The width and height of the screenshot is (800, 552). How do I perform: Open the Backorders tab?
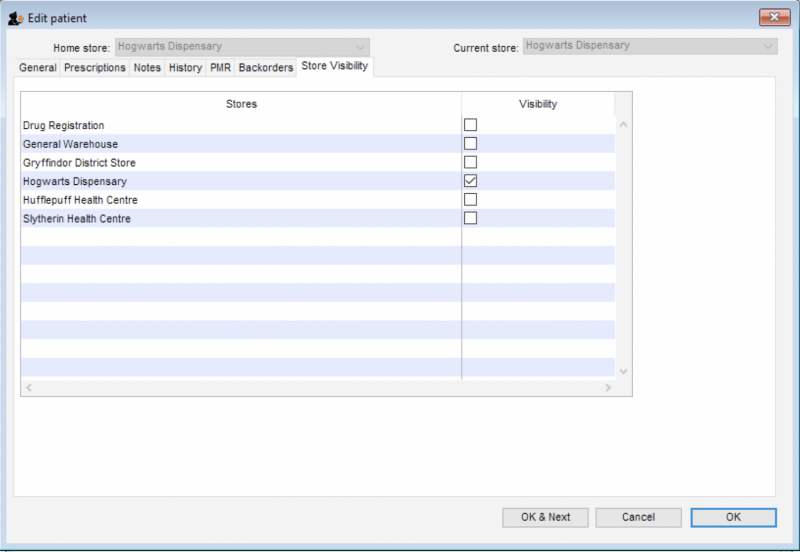pyautogui.click(x=266, y=68)
